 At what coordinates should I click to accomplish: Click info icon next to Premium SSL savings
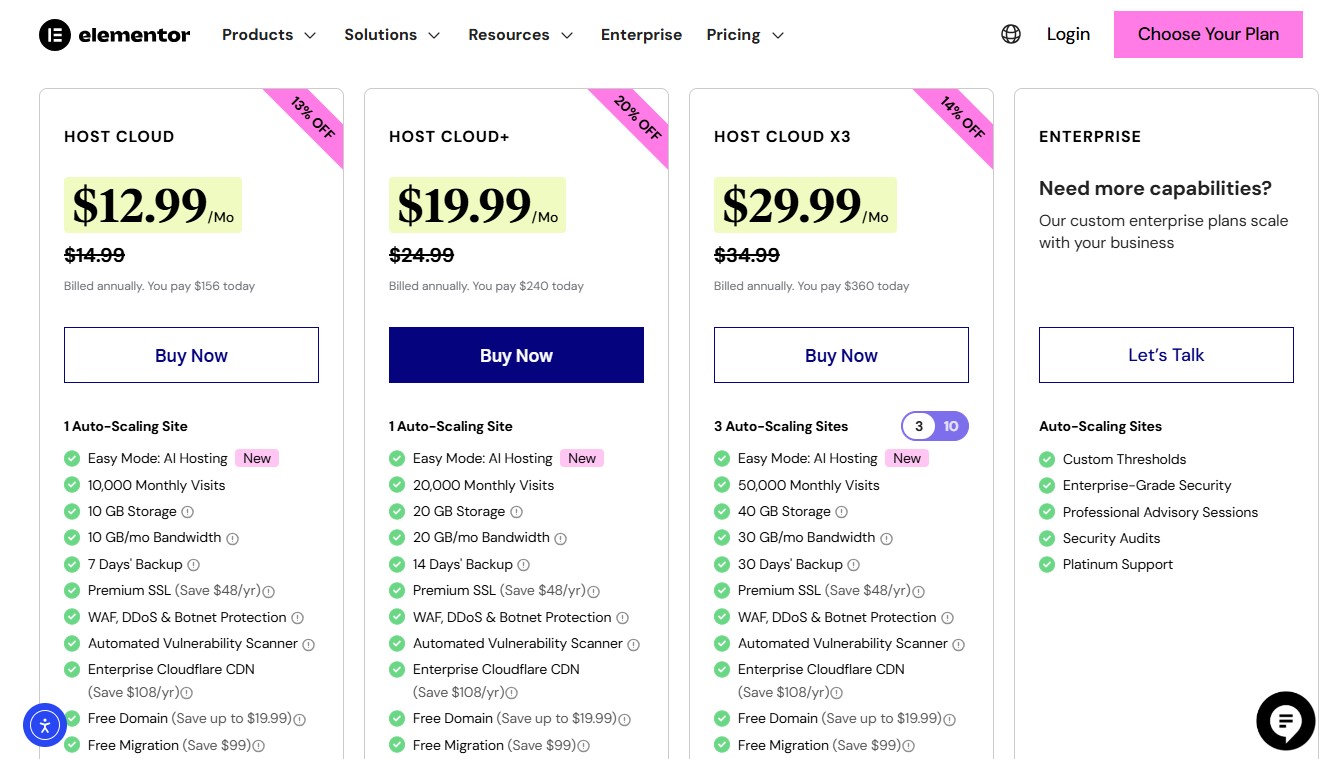point(270,590)
